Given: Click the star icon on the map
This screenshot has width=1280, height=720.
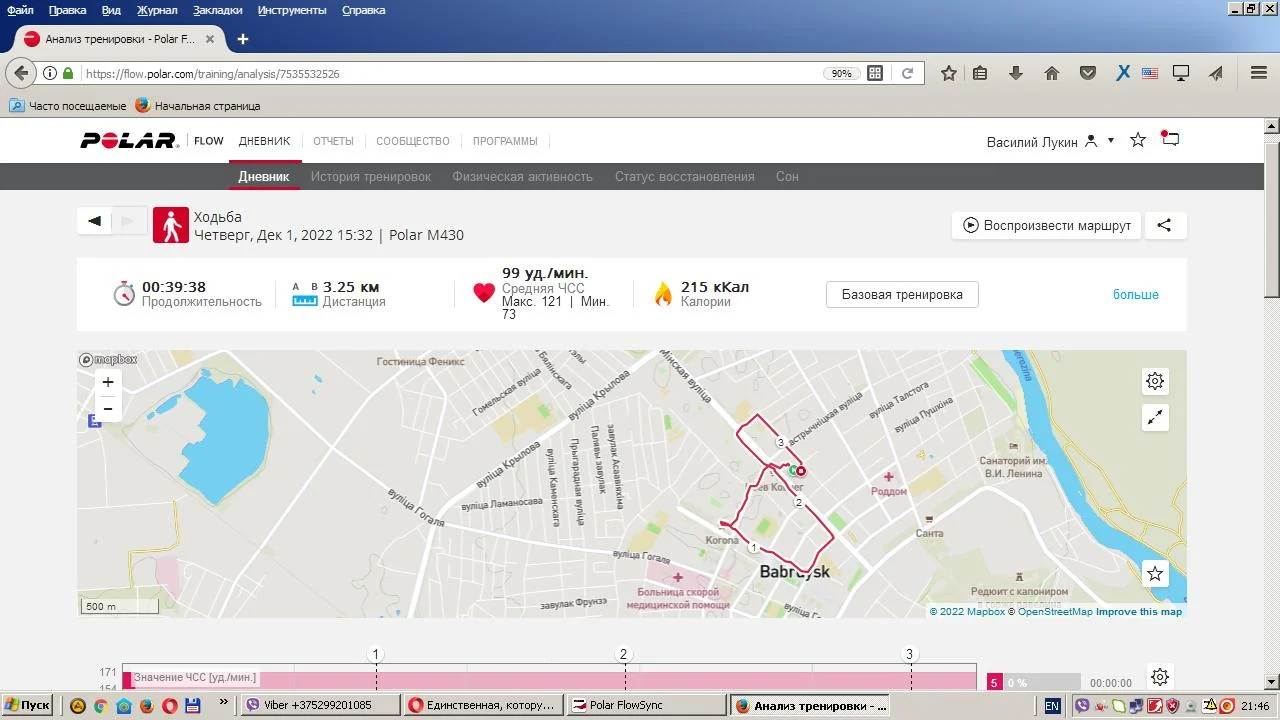Looking at the screenshot, I should pyautogui.click(x=1155, y=573).
